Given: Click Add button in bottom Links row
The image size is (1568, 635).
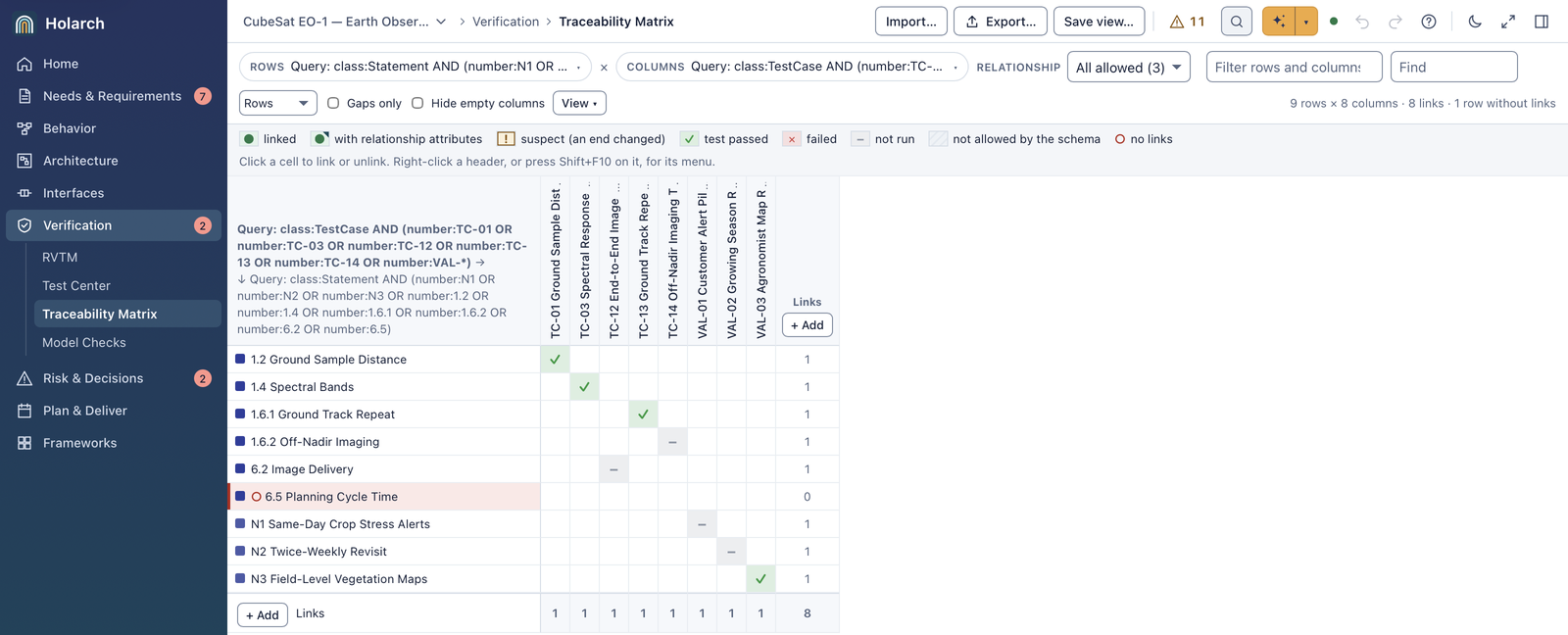Looking at the screenshot, I should pyautogui.click(x=263, y=615).
